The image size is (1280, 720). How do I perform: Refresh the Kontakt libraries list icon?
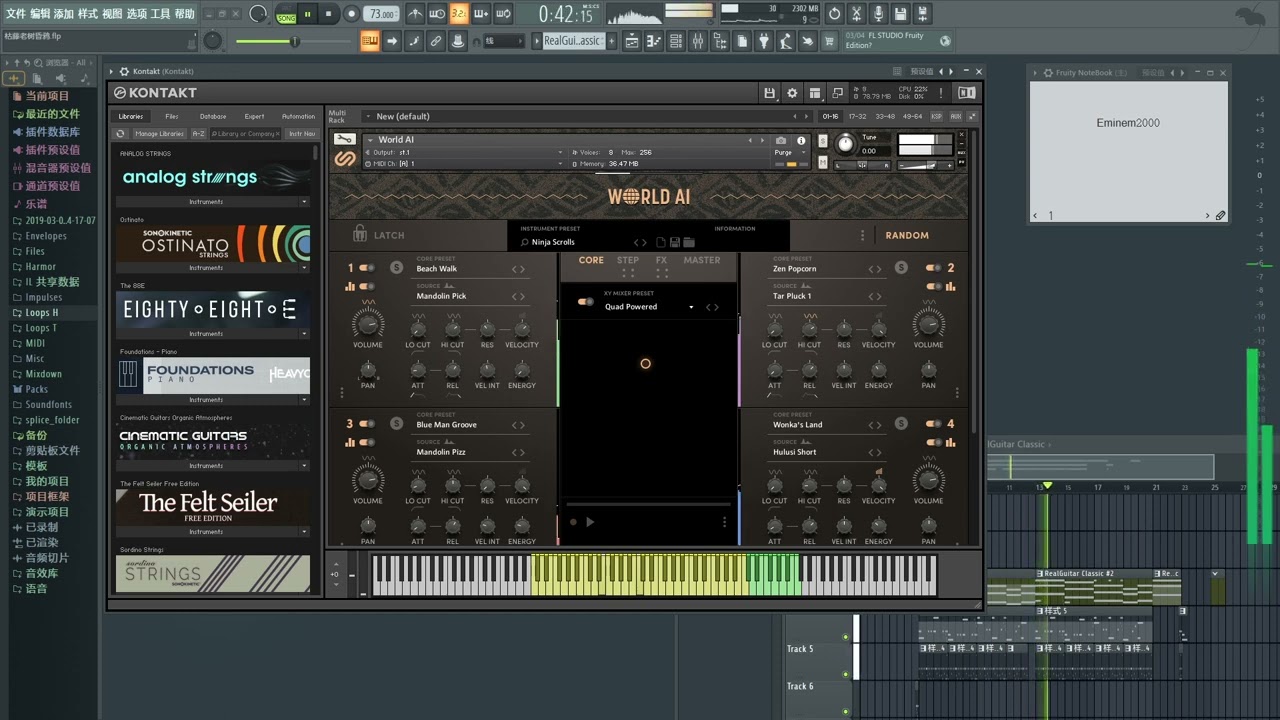(121, 133)
